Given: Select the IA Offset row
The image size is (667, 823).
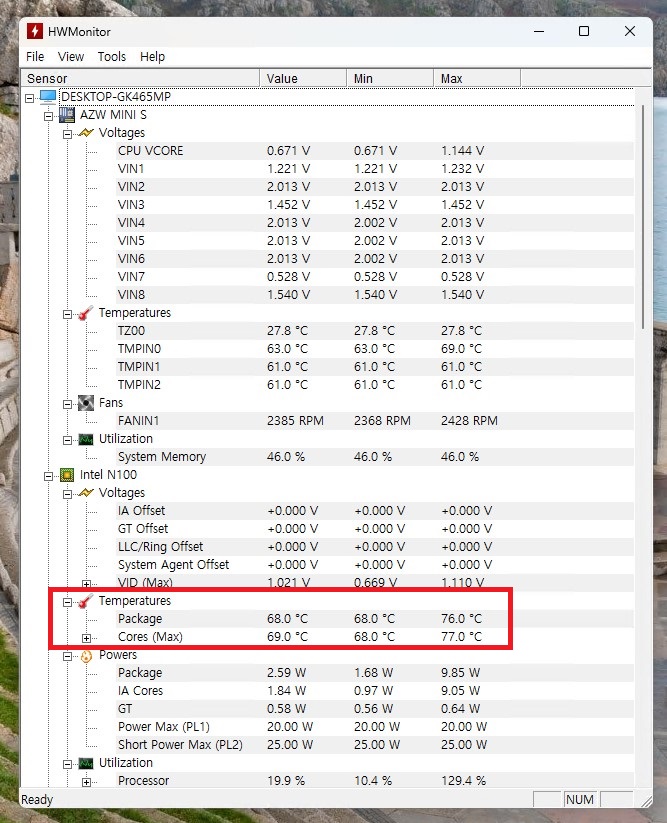Looking at the screenshot, I should click(375, 511).
